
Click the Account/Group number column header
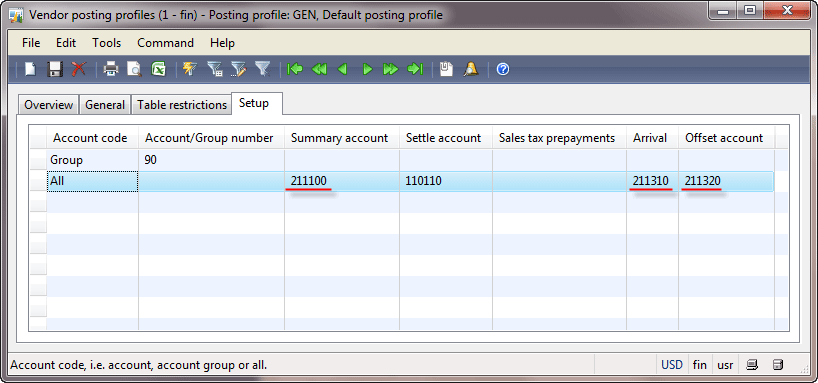[x=211, y=138]
